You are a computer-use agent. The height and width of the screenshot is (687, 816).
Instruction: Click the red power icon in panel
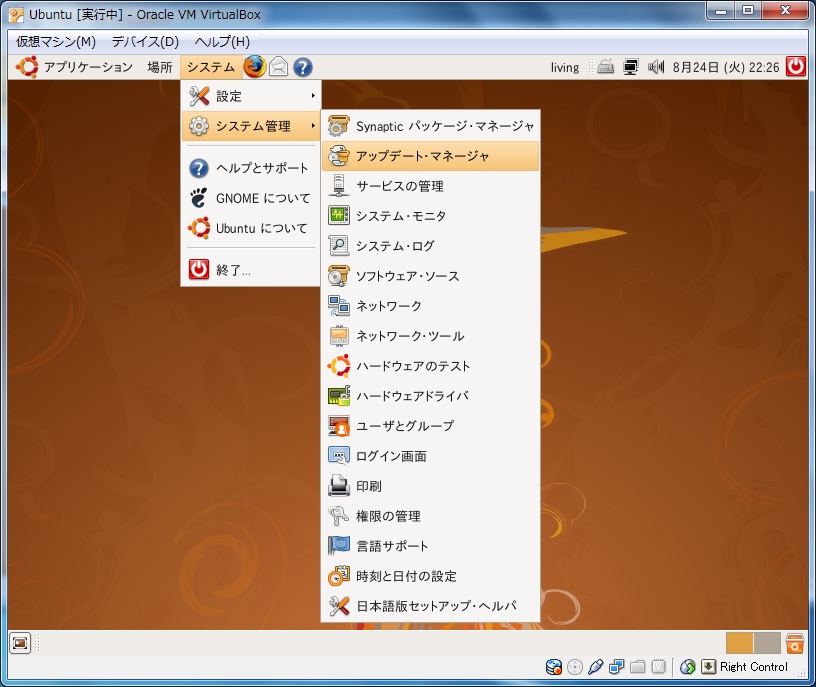[795, 67]
